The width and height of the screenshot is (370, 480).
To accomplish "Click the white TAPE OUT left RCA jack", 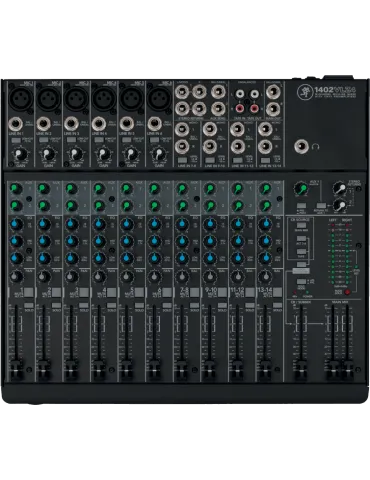I will coord(254,94).
